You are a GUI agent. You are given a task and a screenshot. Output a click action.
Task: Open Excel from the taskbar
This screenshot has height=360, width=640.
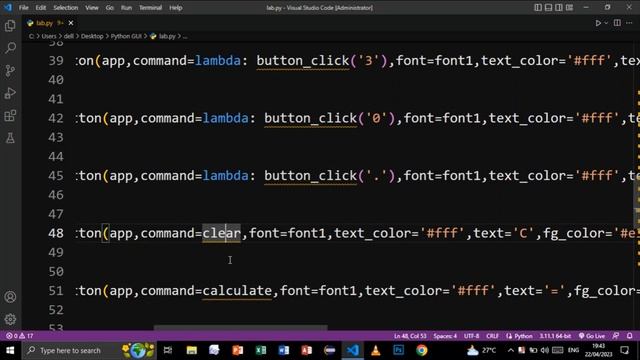[x=261, y=351]
